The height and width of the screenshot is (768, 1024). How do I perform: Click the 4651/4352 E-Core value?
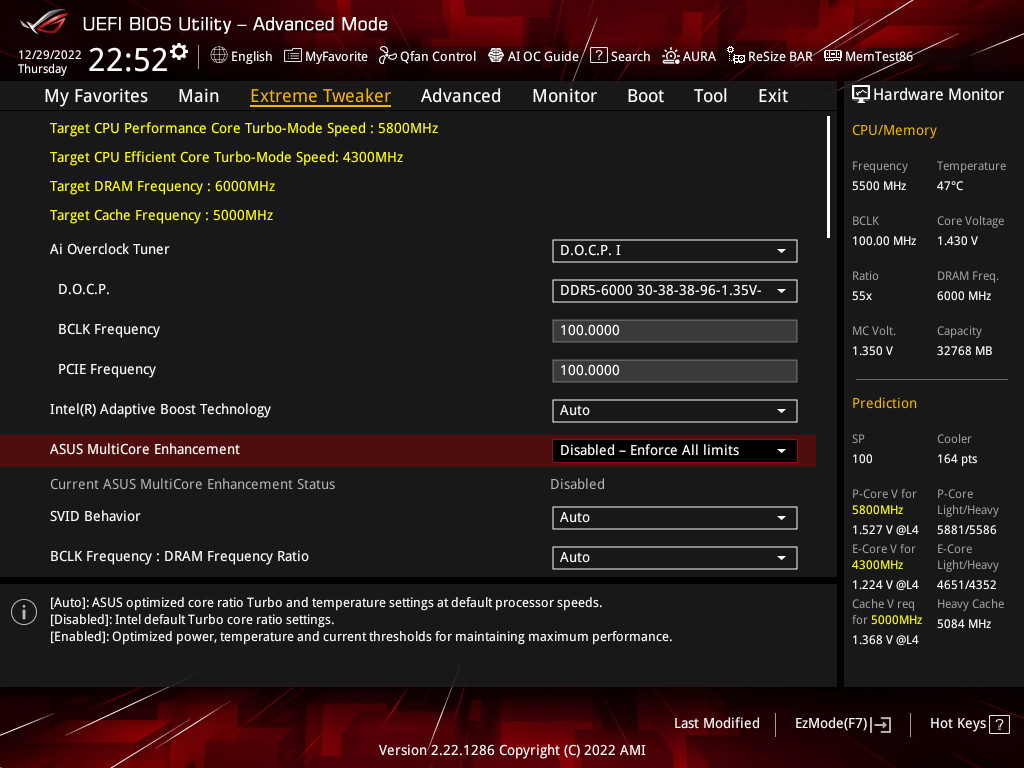click(967, 584)
